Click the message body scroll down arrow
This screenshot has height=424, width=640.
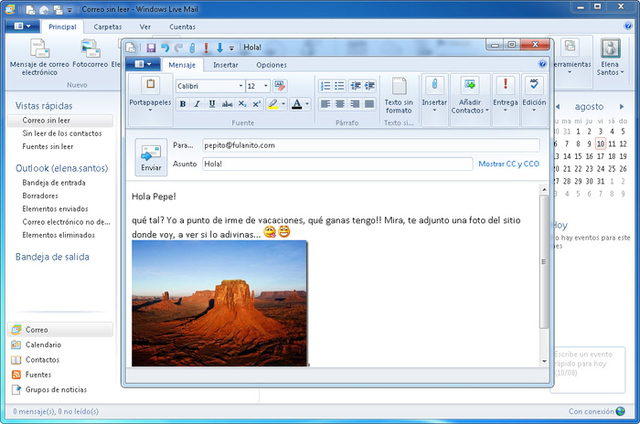544,361
